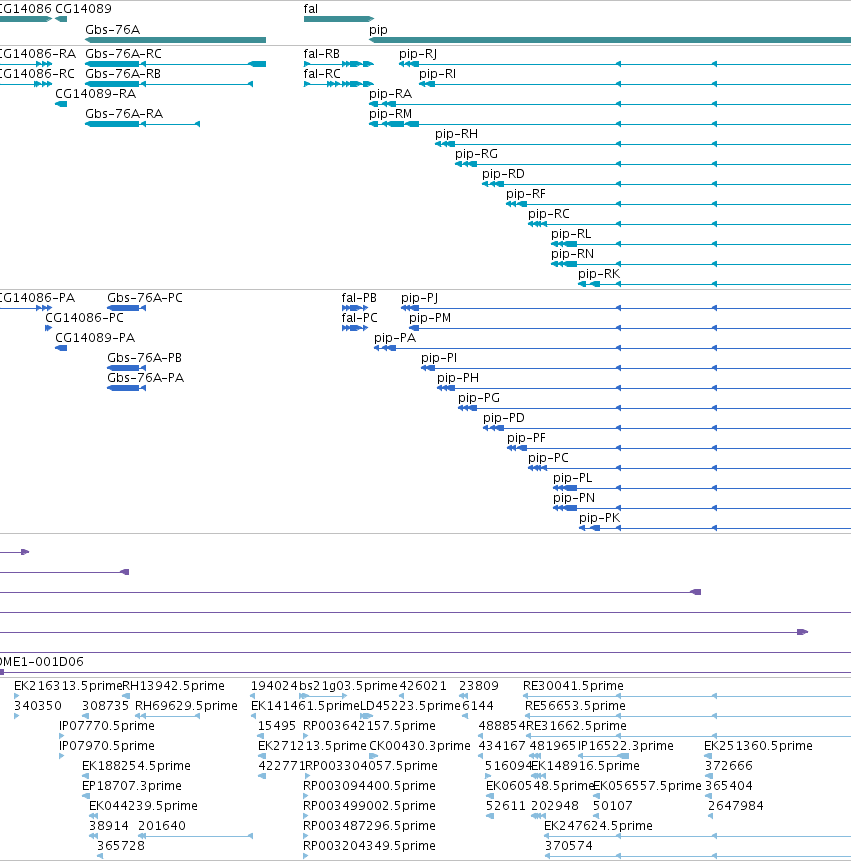Viewport: 851px width, 861px height.
Task: Click EST RP003487296.5prime
Action: pyautogui.click(x=369, y=826)
